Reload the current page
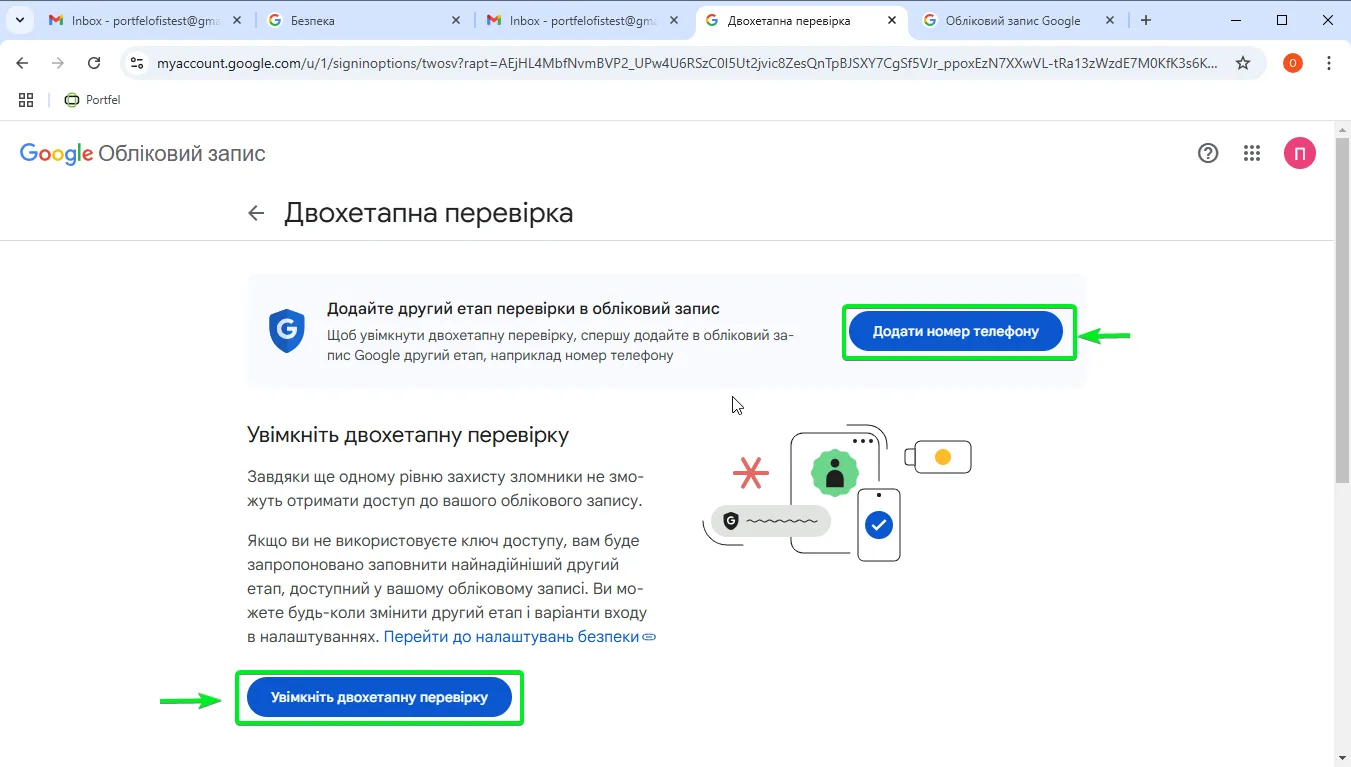Screen dimensions: 1351x767 (x=94, y=63)
